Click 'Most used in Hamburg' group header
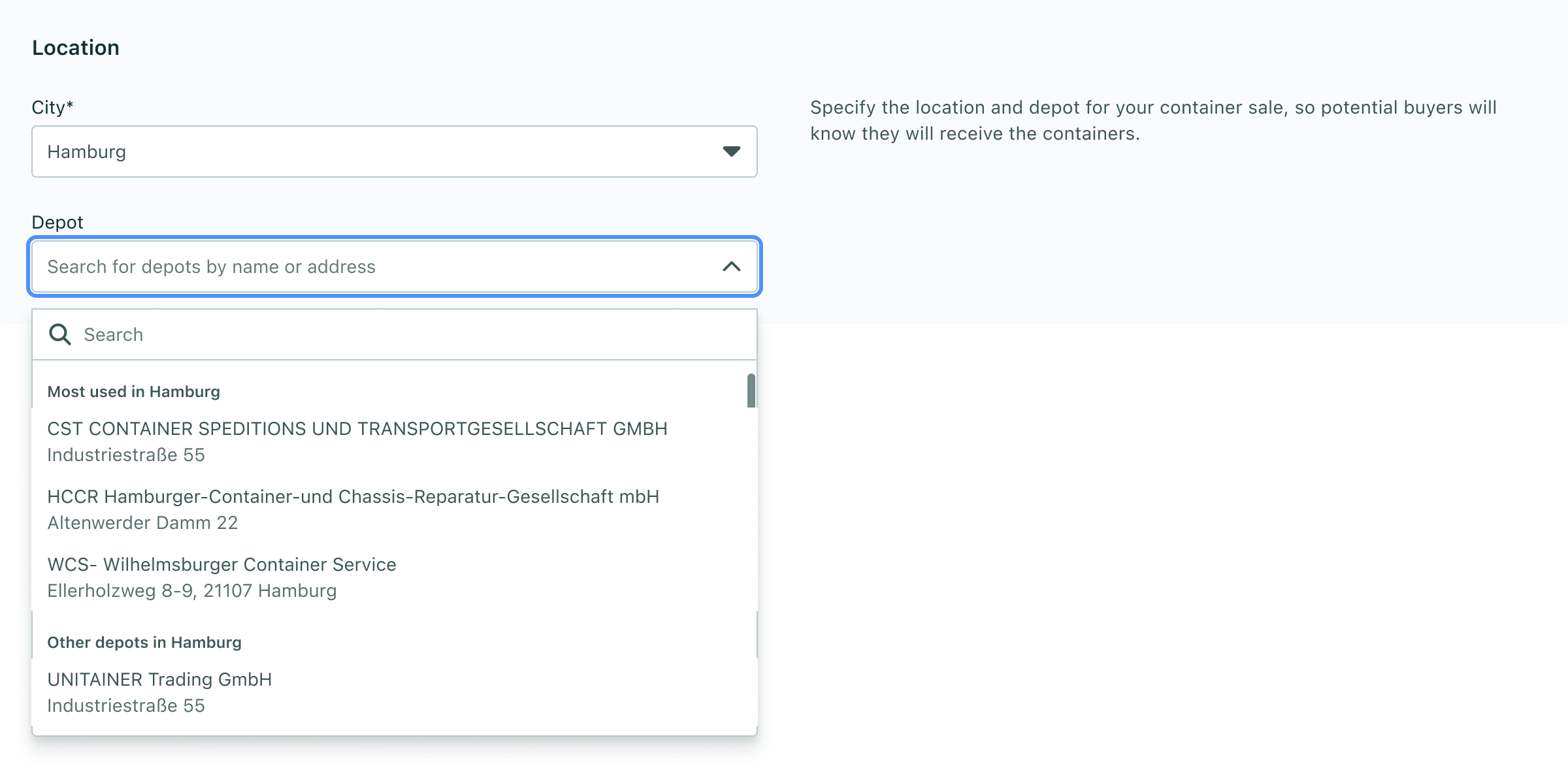1568x768 pixels. [134, 392]
